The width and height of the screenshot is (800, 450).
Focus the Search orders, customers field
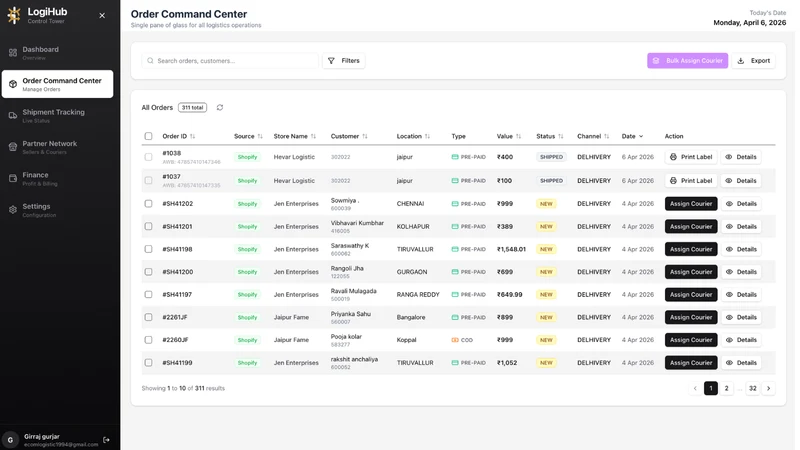click(x=230, y=61)
